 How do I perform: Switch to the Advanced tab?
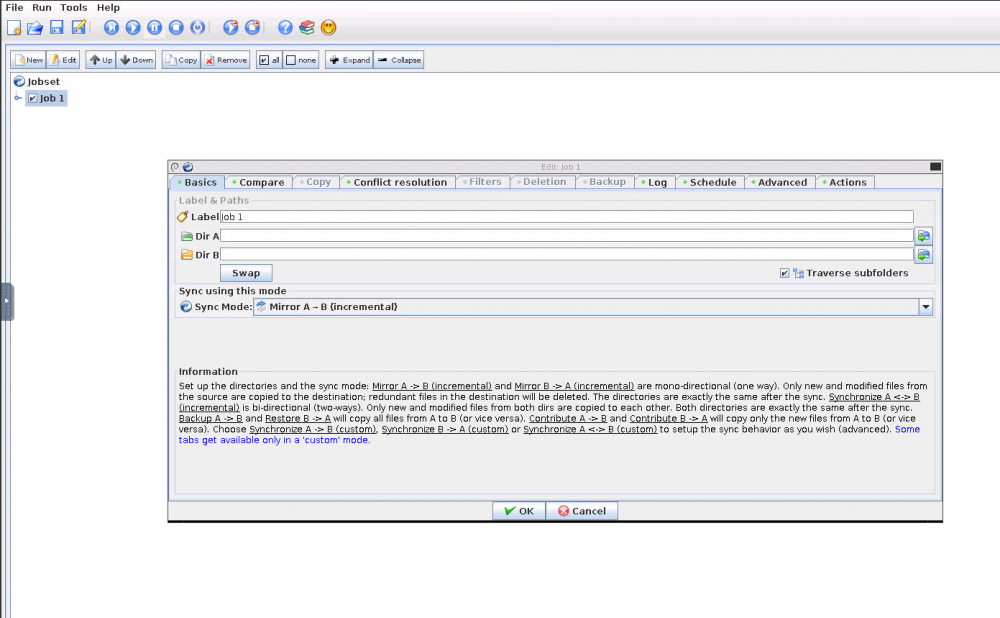[779, 182]
